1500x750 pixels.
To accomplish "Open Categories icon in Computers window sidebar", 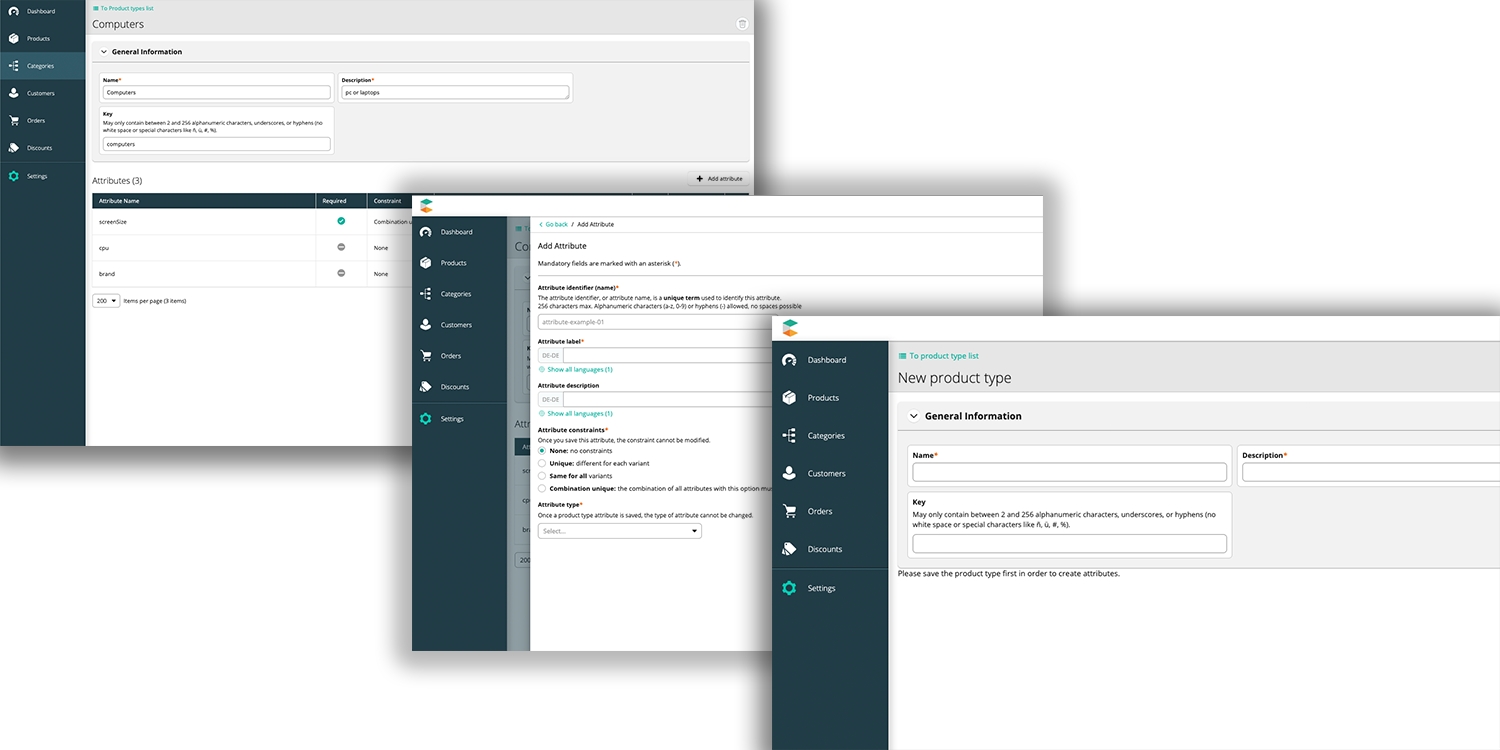I will [13, 66].
